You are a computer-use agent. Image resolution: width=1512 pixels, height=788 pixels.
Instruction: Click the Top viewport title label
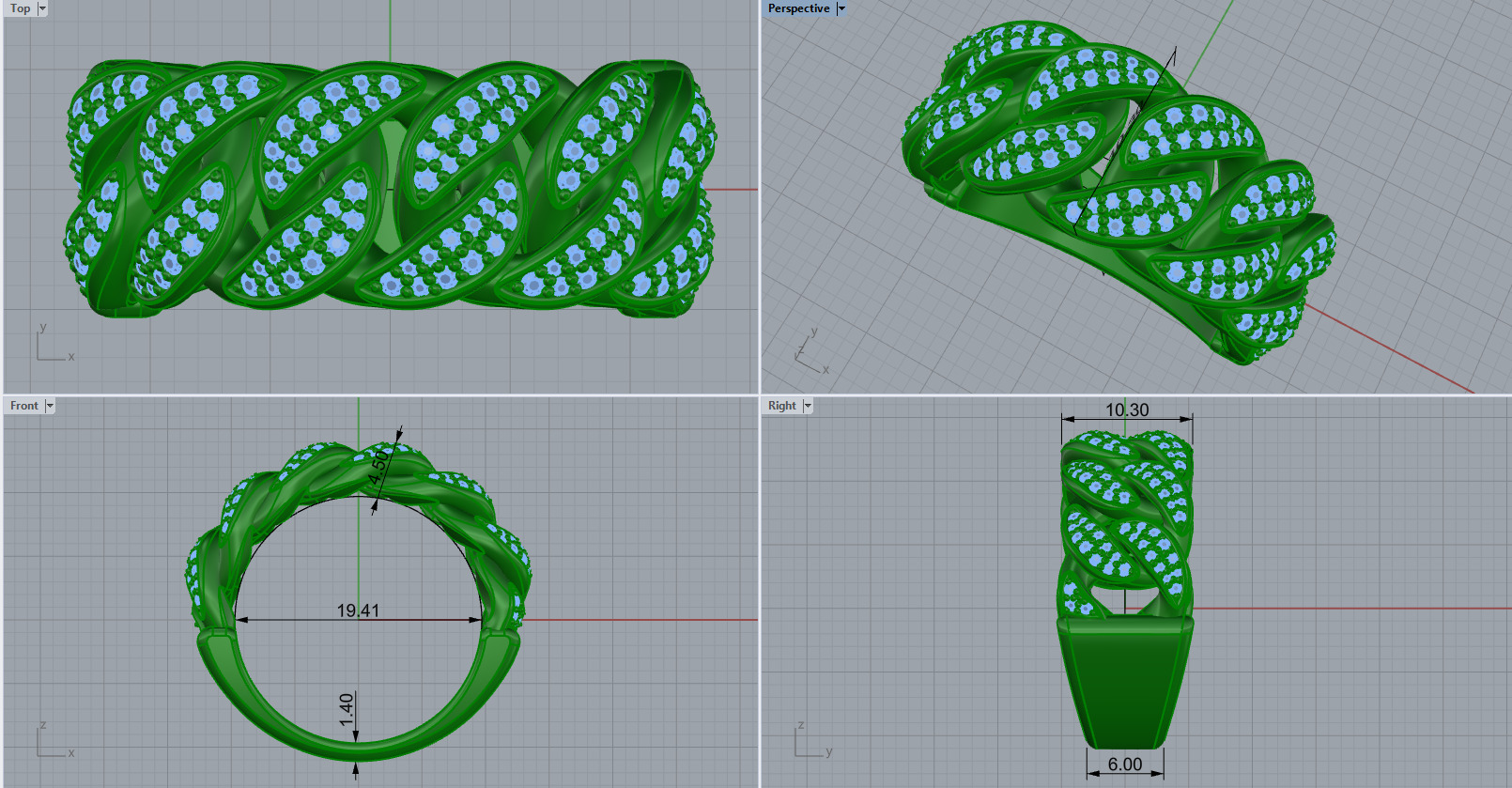(x=20, y=8)
